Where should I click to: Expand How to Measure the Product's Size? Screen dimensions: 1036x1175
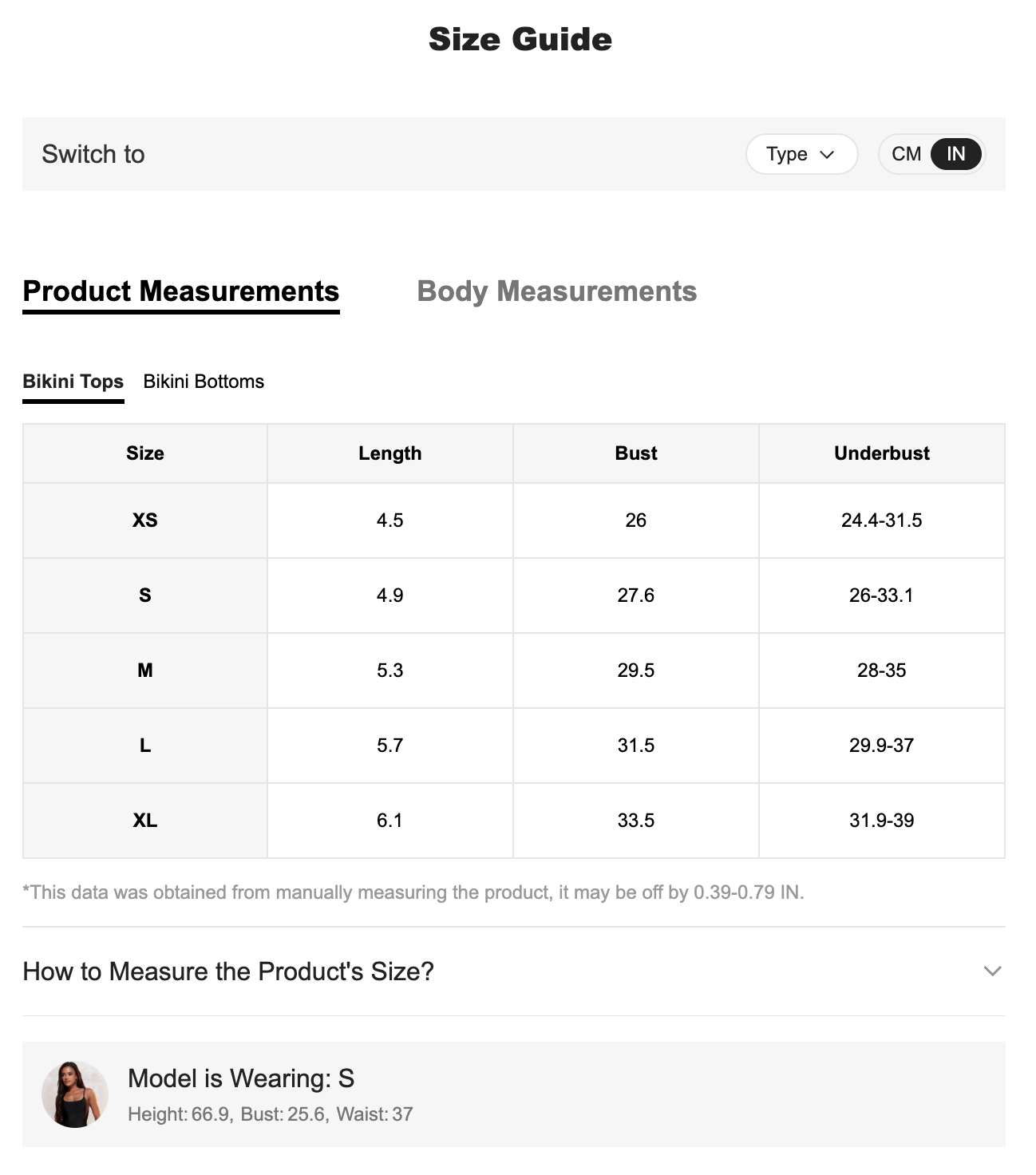coord(228,971)
